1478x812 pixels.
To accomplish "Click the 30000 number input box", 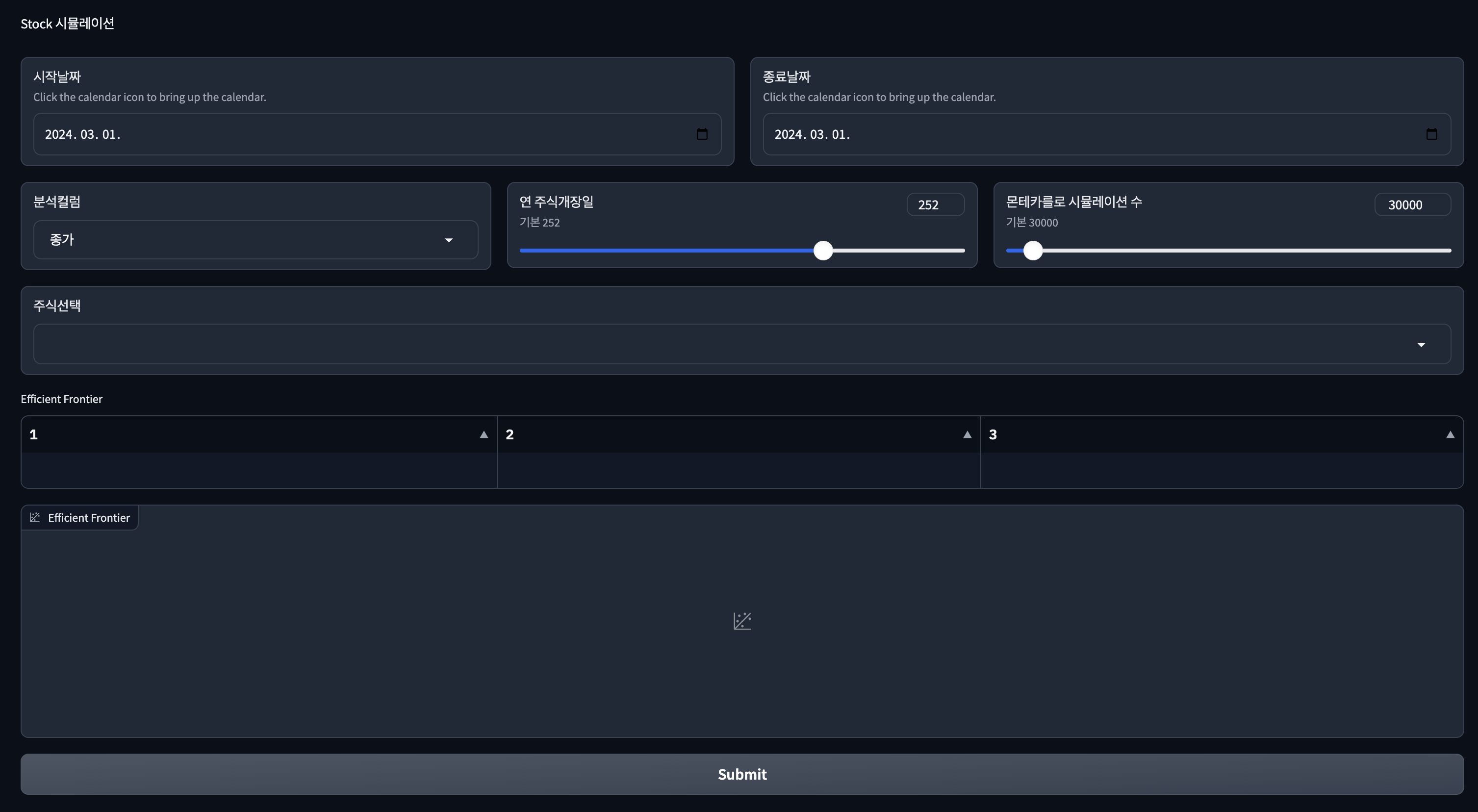I will 1412,205.
